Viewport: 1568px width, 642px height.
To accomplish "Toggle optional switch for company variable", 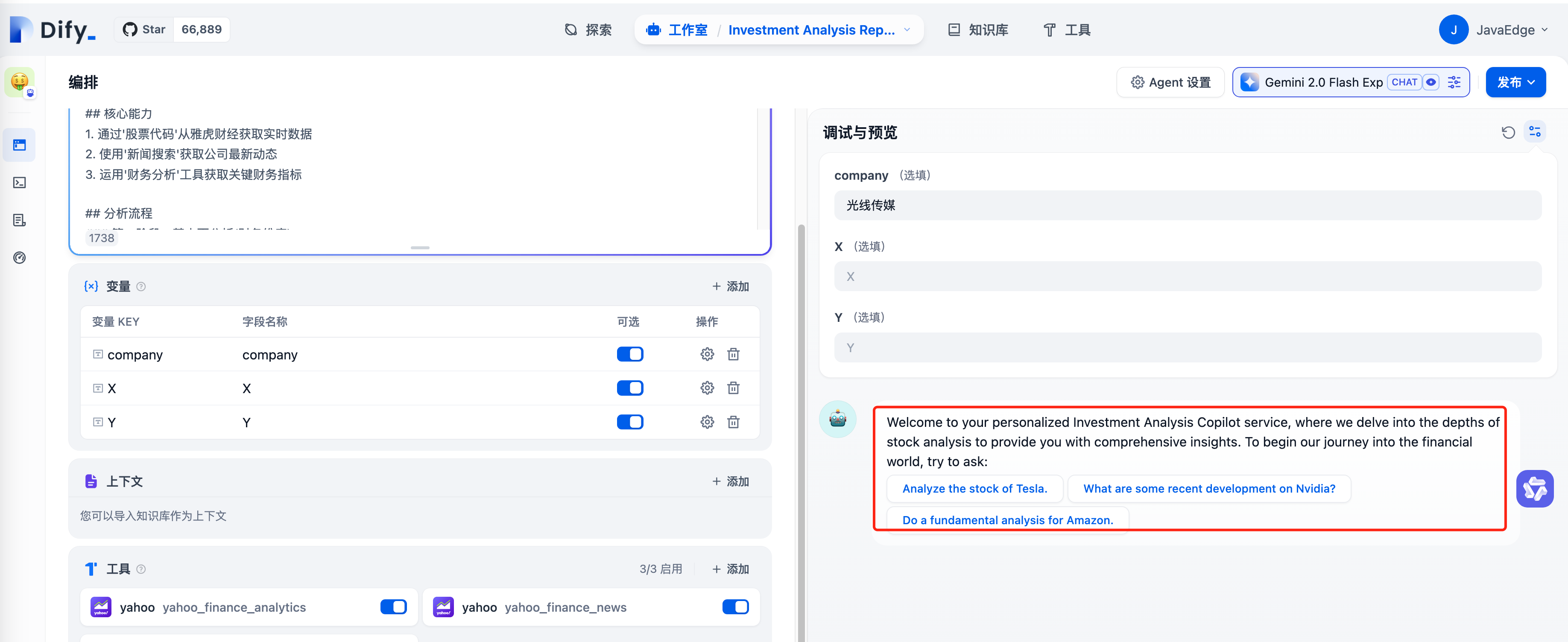I will pos(629,354).
